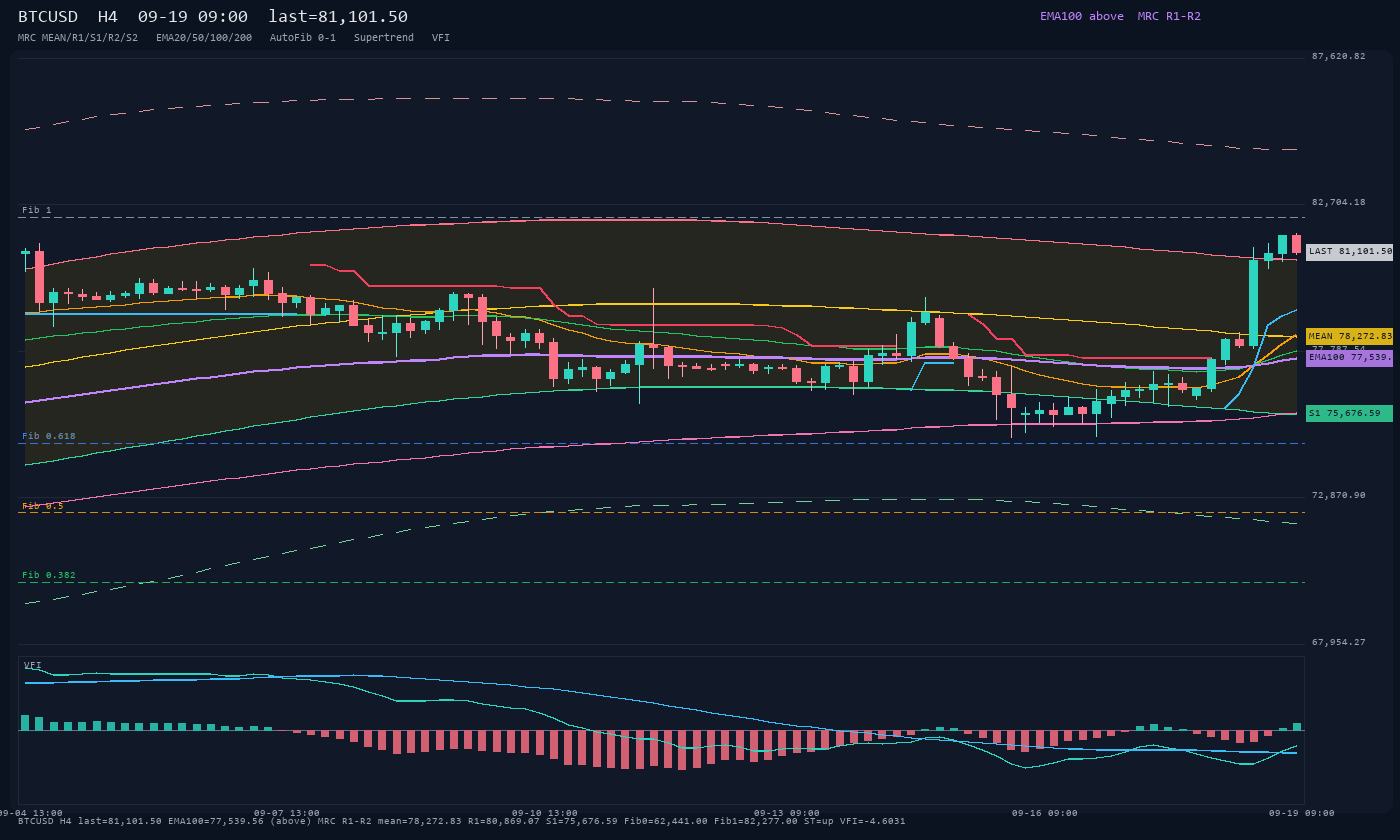Click the 09-19 09:00 time axis label

tap(1302, 813)
